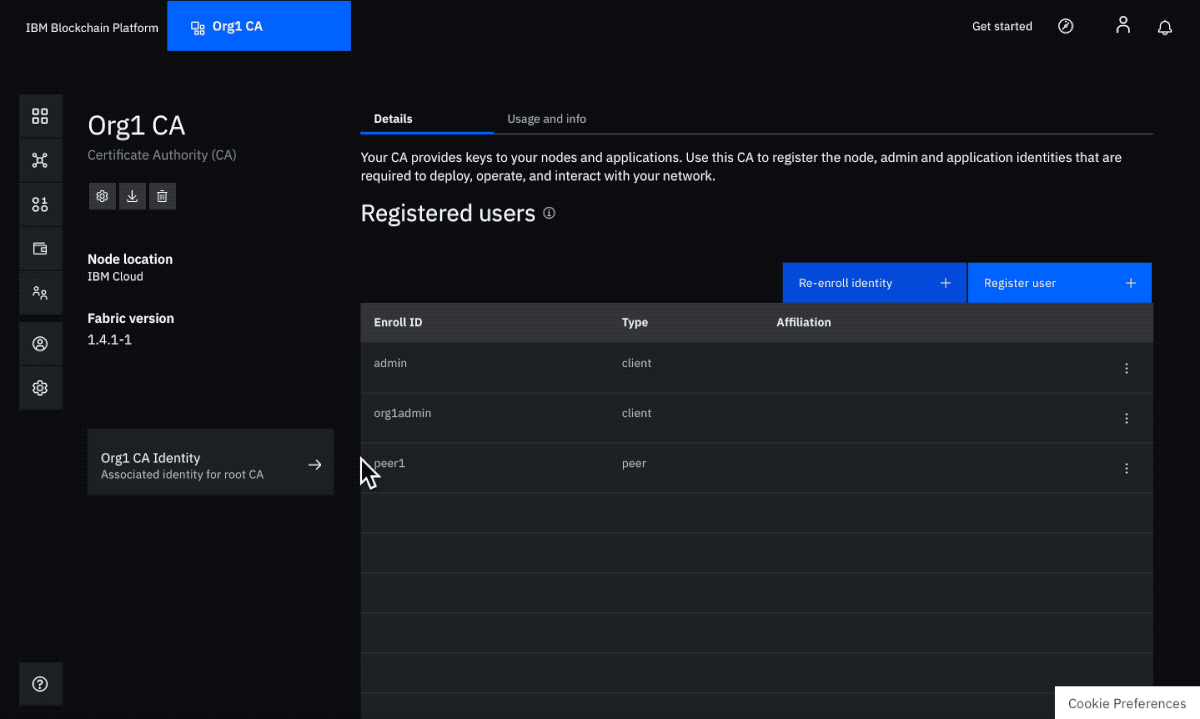This screenshot has height=719, width=1200.
Task: Switch to the Usage and info tab
Action: point(547,119)
